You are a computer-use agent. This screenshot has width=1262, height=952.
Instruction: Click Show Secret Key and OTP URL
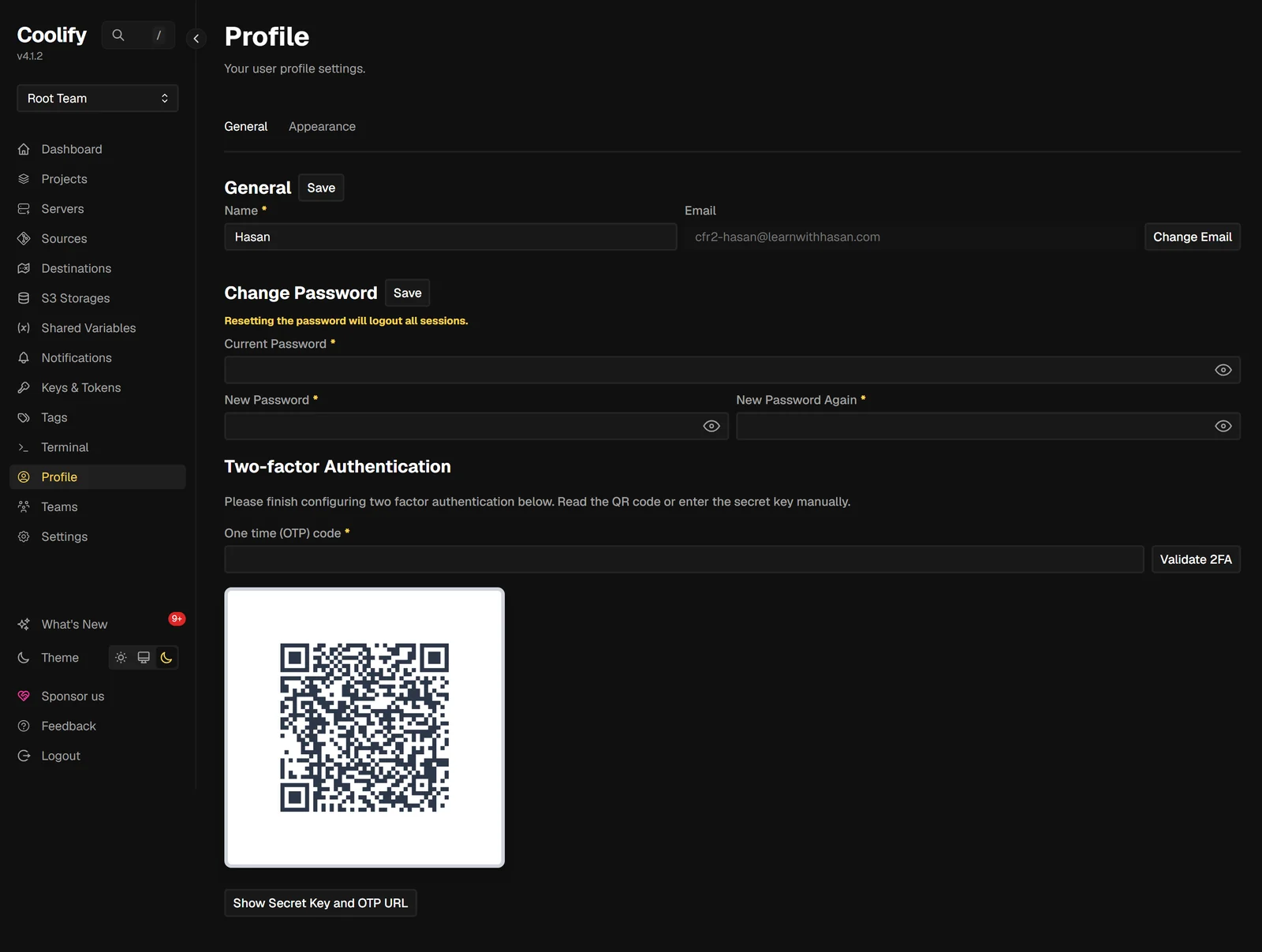[320, 903]
